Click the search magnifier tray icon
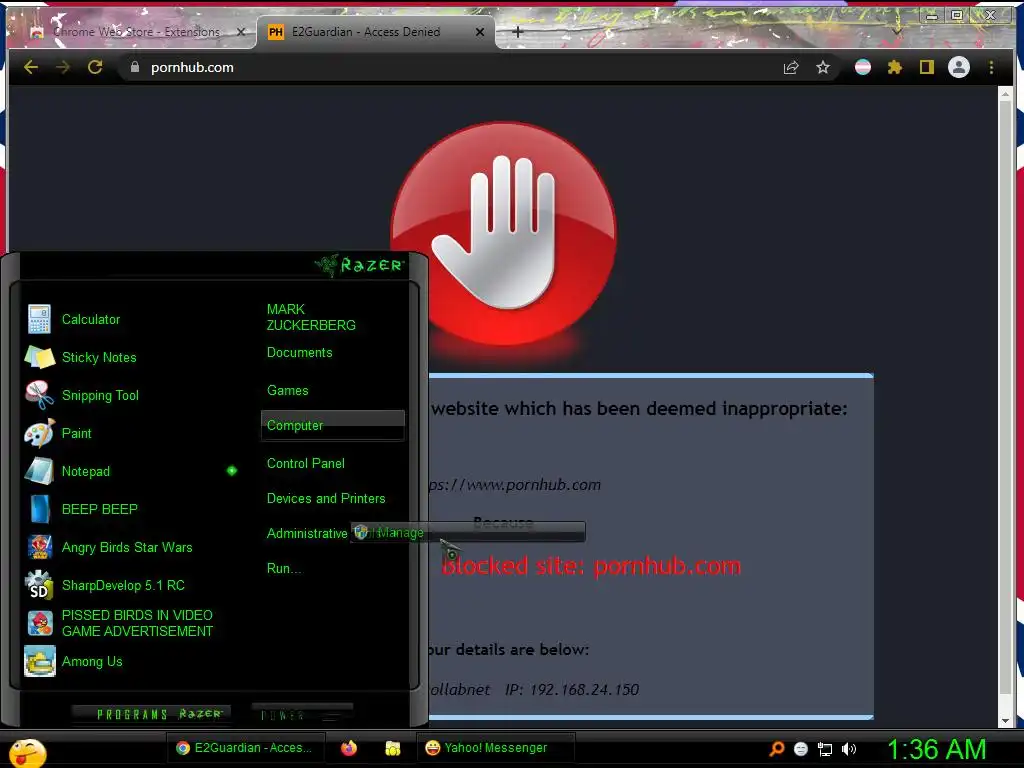Image resolution: width=1024 pixels, height=768 pixels. 777,748
